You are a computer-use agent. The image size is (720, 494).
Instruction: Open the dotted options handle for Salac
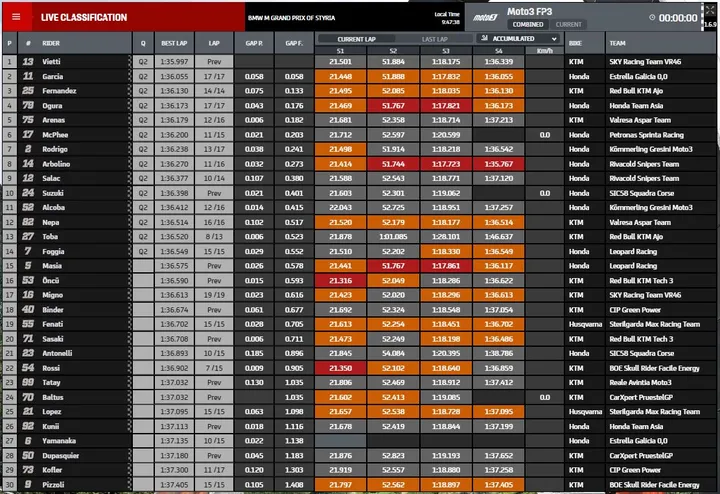(x=129, y=178)
